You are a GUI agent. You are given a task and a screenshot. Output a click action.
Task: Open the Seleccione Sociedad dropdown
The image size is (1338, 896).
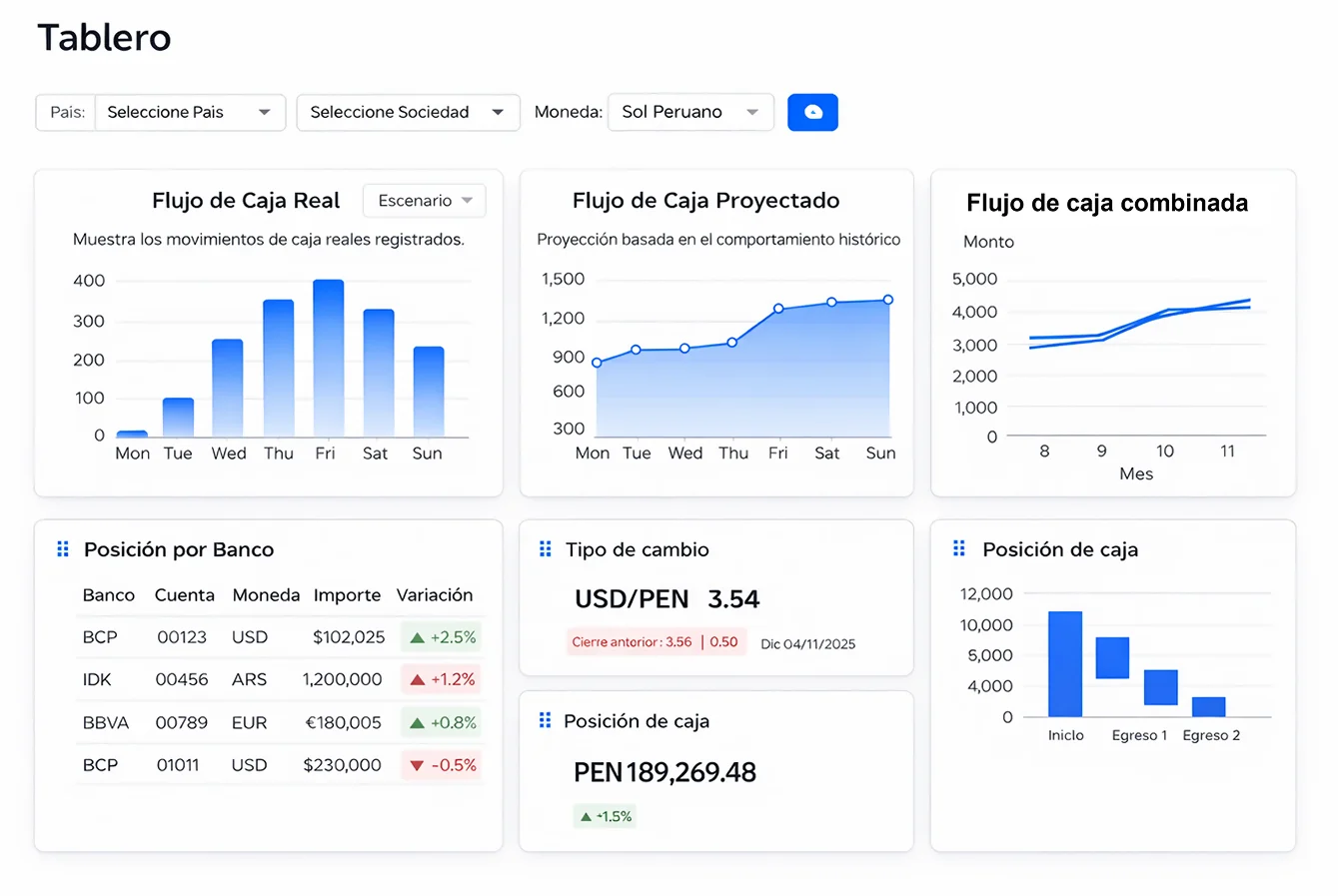(407, 112)
